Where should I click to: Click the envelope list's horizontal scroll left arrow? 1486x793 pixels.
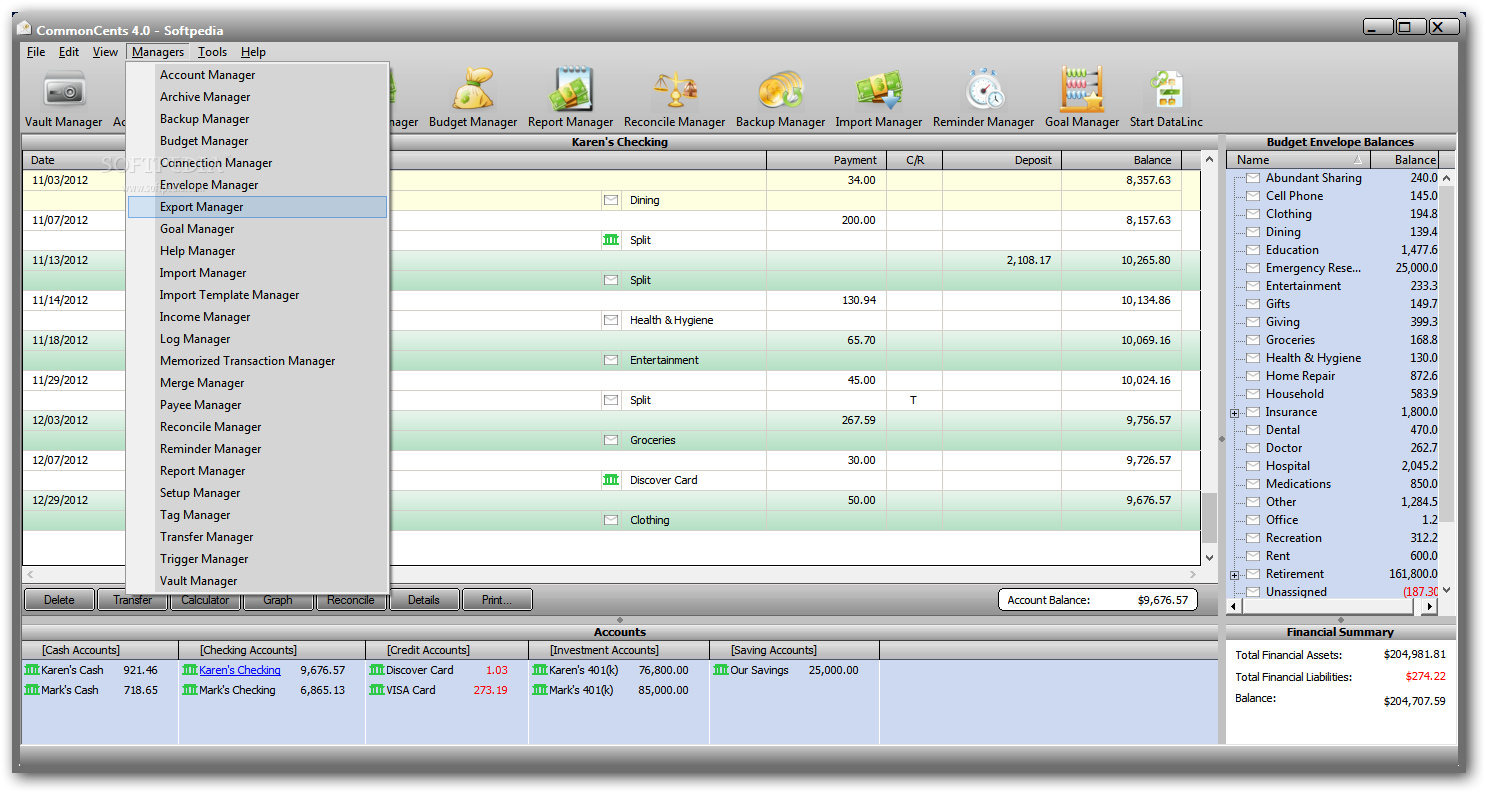(1233, 606)
